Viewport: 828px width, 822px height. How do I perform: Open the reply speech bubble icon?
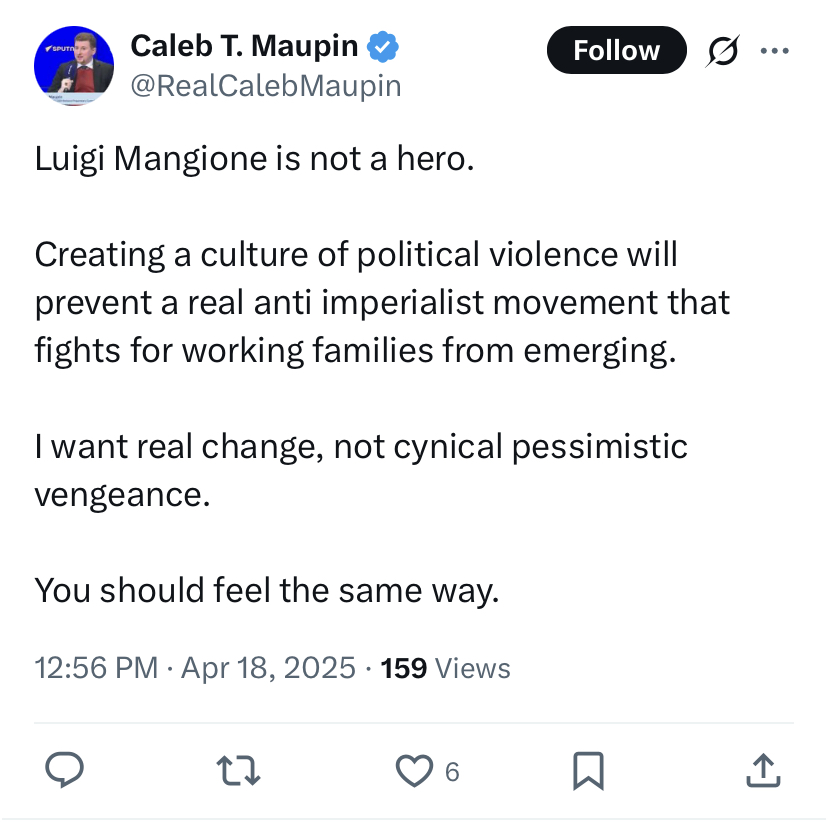pyautogui.click(x=64, y=770)
